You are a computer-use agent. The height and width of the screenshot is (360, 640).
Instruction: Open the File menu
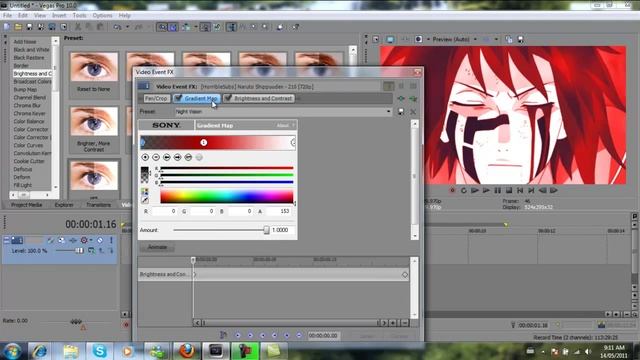7,16
